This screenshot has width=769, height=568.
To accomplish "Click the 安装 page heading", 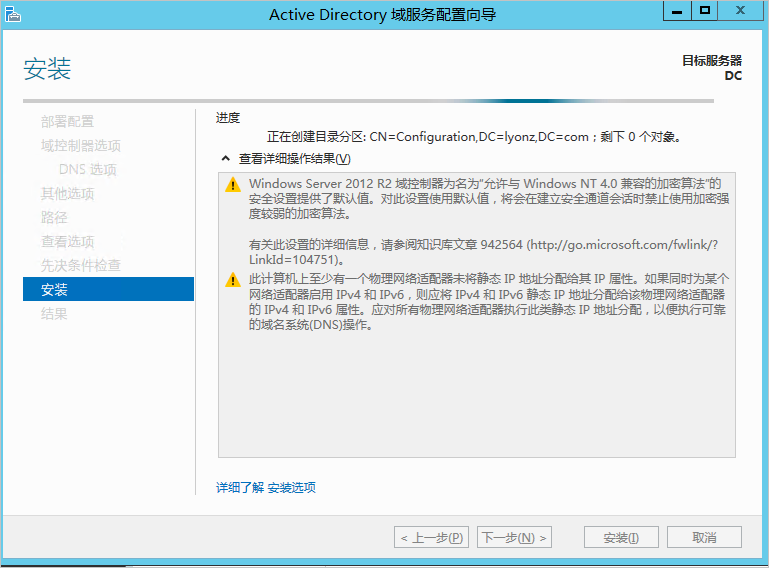I will (47, 69).
